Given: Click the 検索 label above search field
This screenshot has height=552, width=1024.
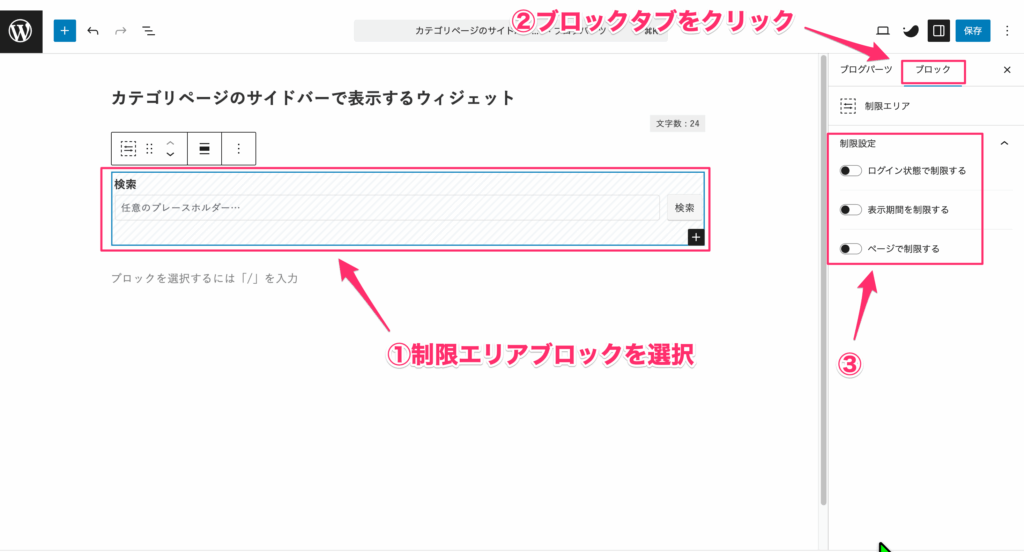Looking at the screenshot, I should [x=125, y=184].
